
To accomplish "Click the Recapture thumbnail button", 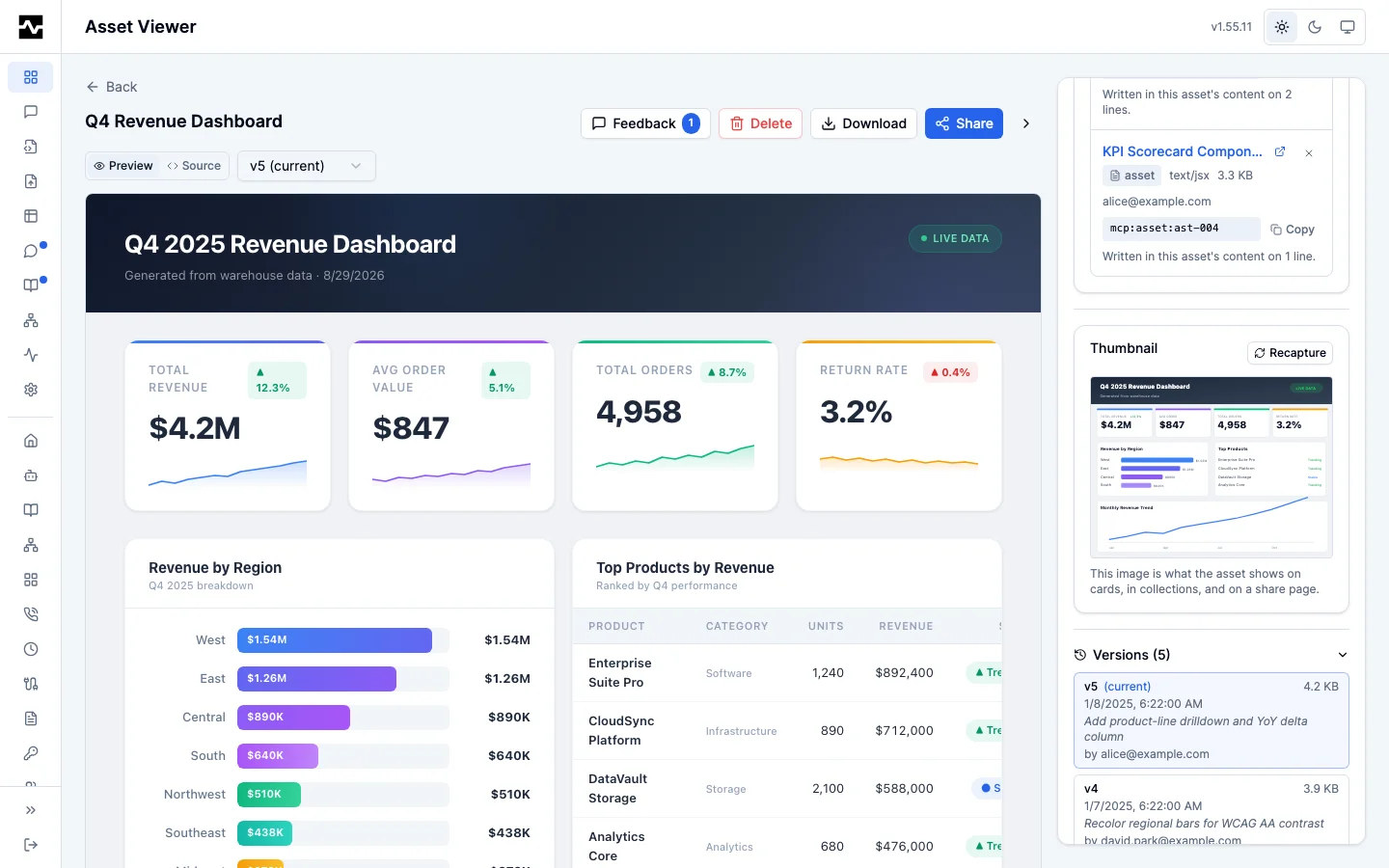I will [x=1290, y=353].
